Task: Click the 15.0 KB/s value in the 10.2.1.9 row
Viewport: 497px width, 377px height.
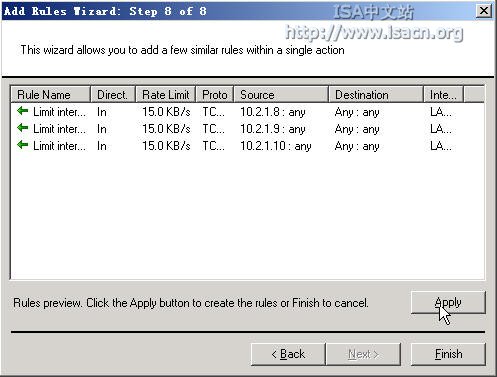Action: tap(166, 129)
